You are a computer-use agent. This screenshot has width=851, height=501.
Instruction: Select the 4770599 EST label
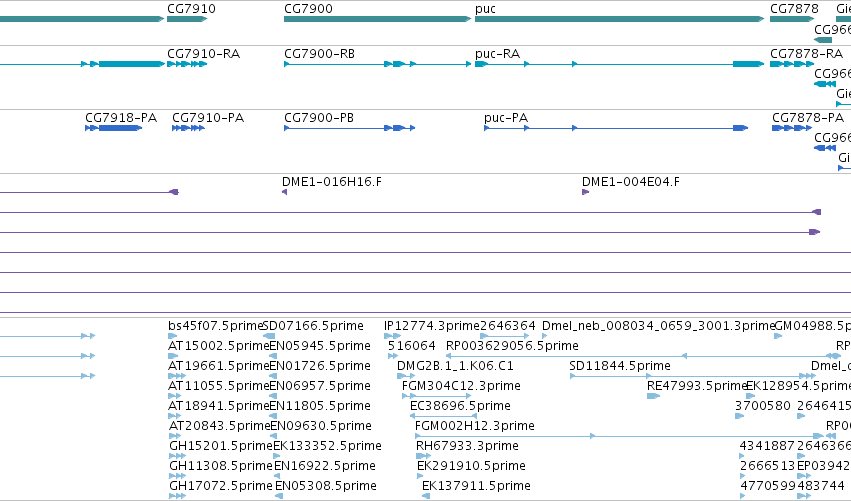click(x=767, y=486)
